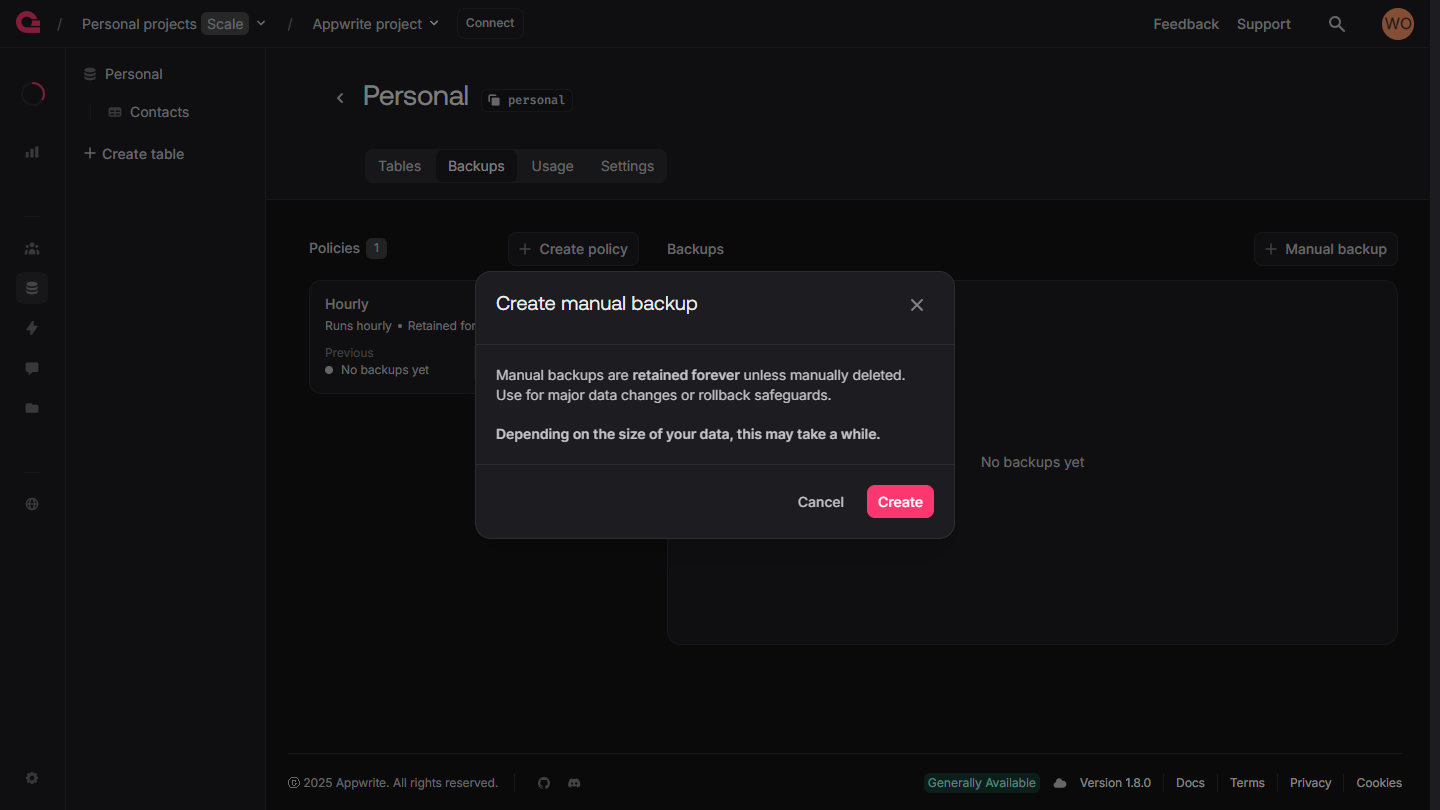The width and height of the screenshot is (1440, 810).
Task: Open the Privacy footer link
Action: tap(1310, 783)
